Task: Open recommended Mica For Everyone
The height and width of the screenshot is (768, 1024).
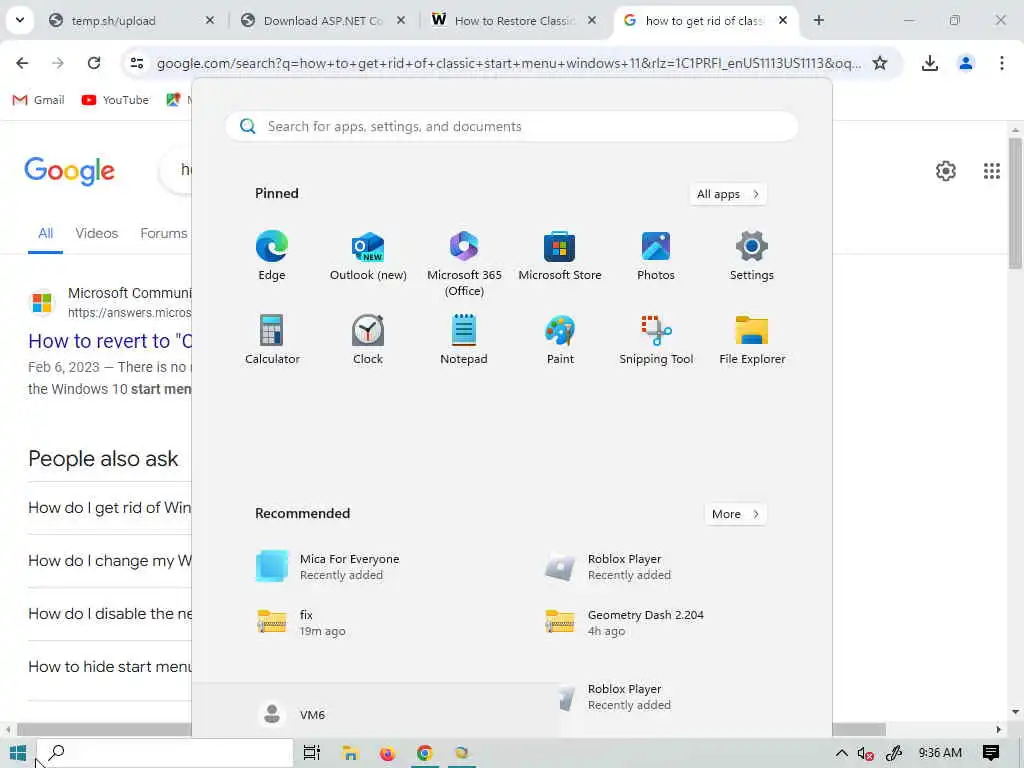Action: point(328,566)
